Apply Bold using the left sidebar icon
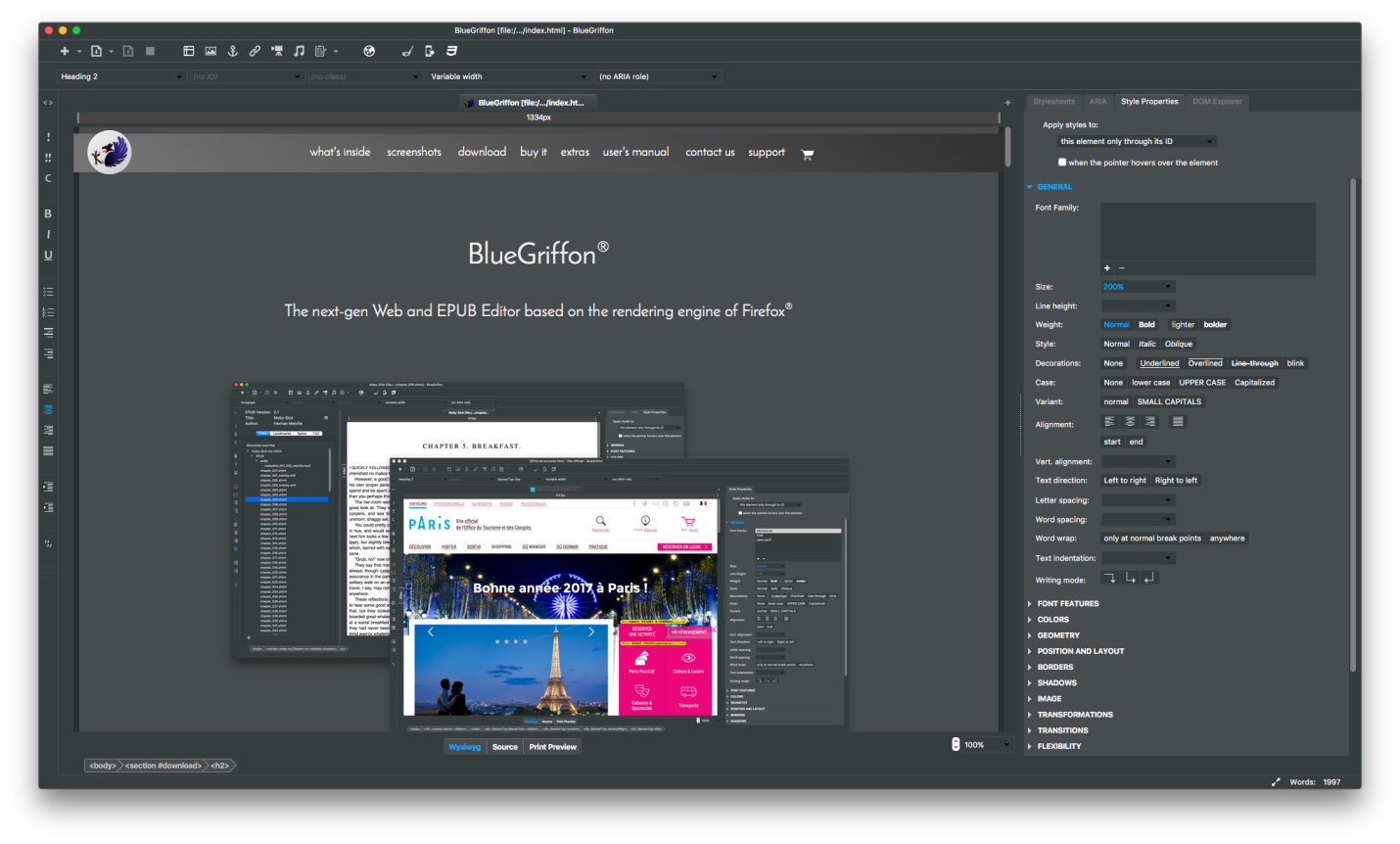 click(x=47, y=212)
